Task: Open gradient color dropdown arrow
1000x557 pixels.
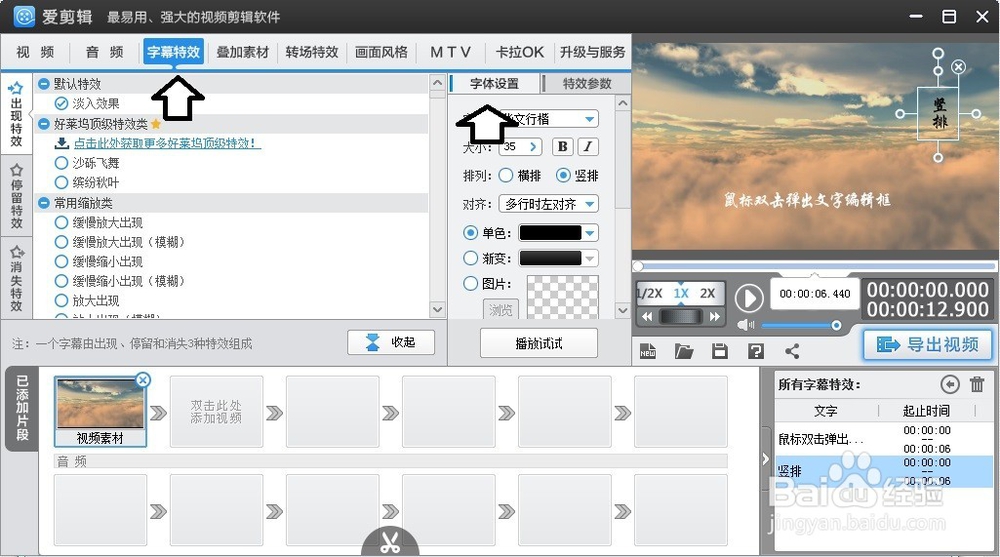Action: (x=590, y=258)
